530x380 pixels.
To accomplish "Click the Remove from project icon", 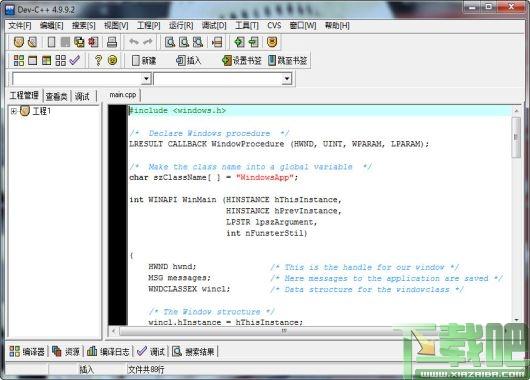I will pyautogui.click(x=254, y=42).
